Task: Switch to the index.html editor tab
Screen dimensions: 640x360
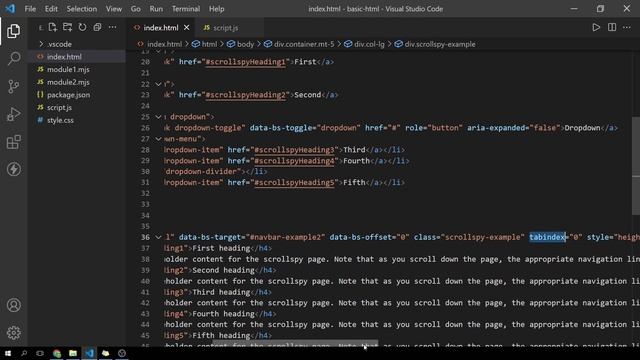Action: (x=161, y=28)
